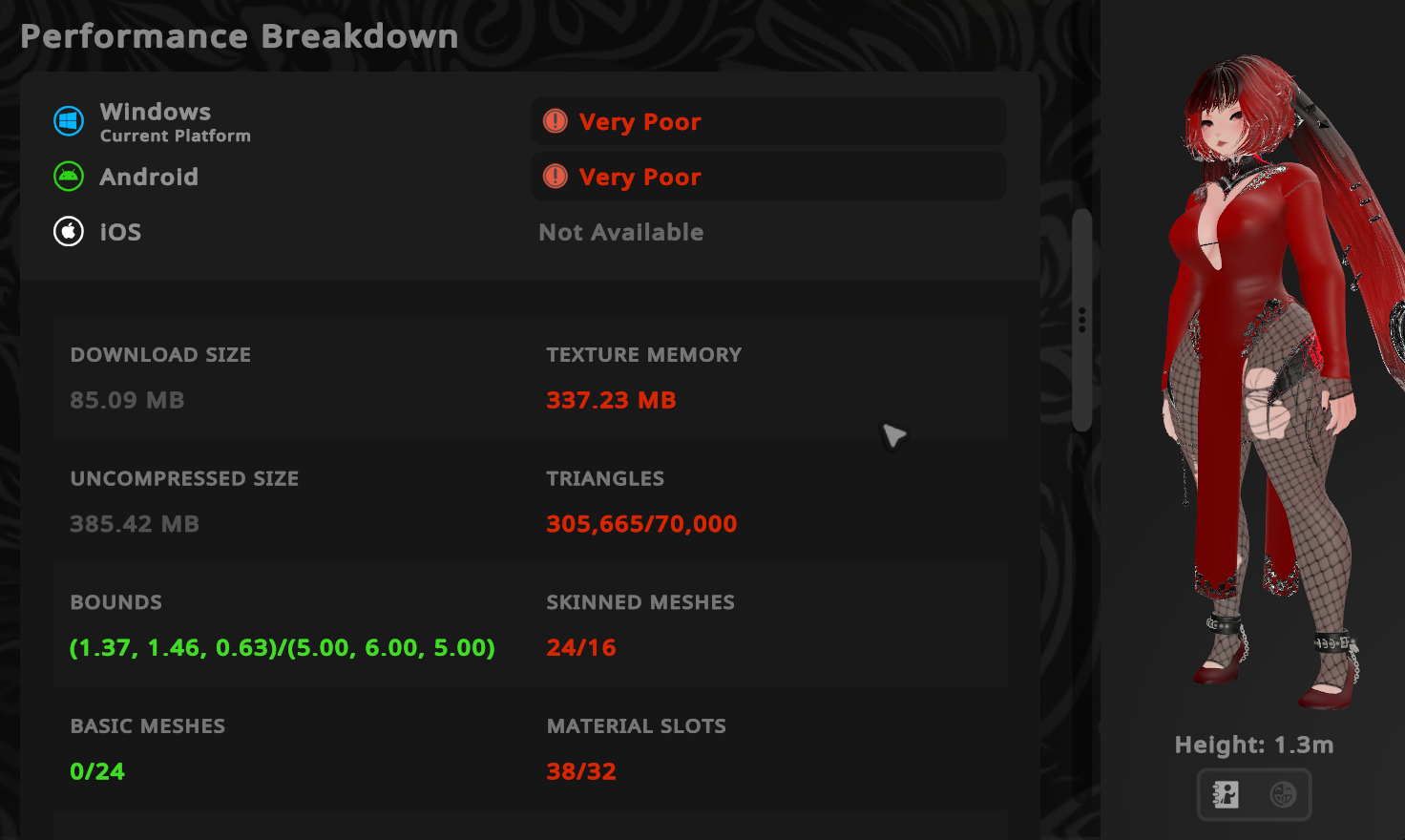
Task: Click the iOS Not Available status
Action: pyautogui.click(x=621, y=232)
